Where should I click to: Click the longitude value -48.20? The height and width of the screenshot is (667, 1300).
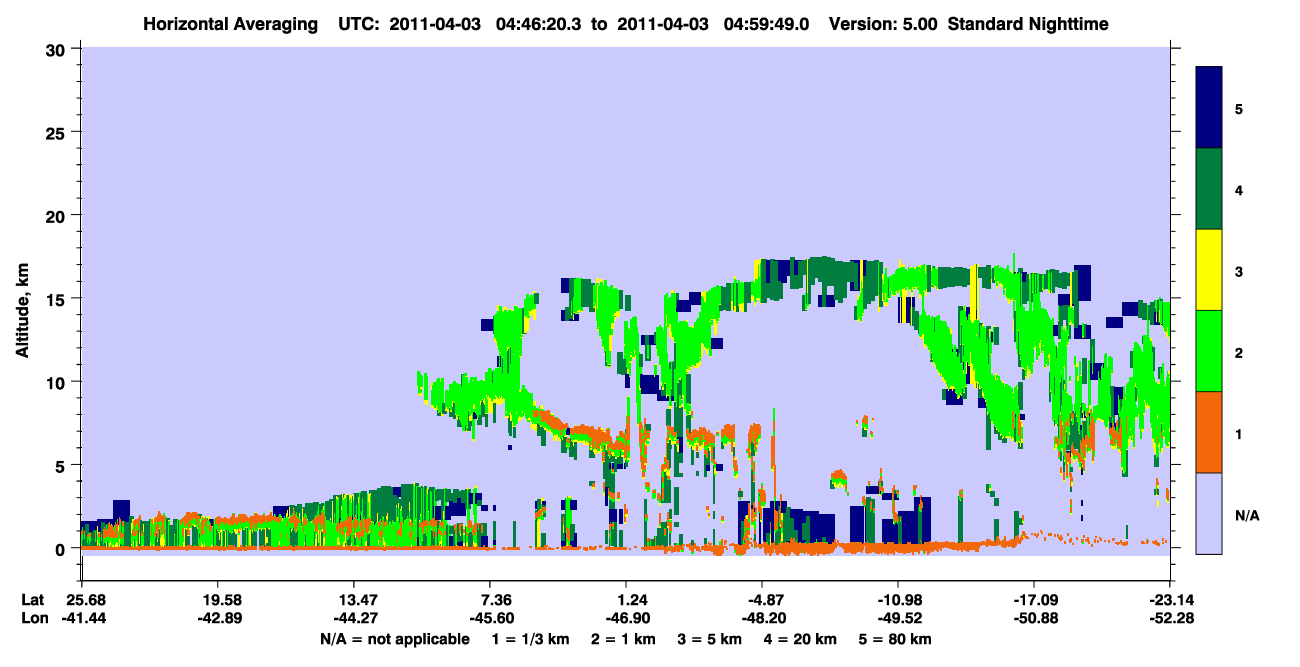point(762,618)
